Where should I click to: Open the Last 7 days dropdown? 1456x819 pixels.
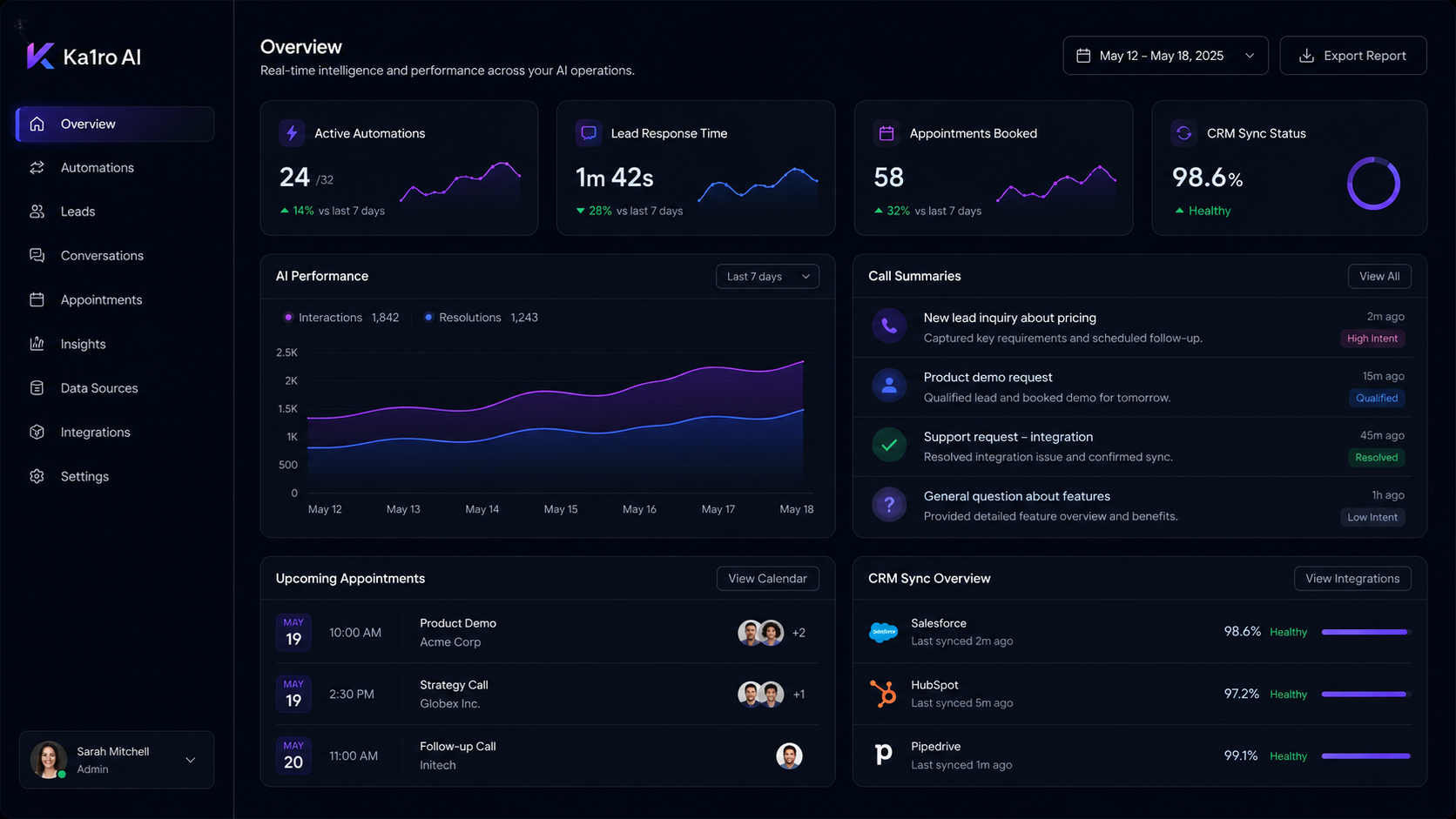(x=767, y=277)
